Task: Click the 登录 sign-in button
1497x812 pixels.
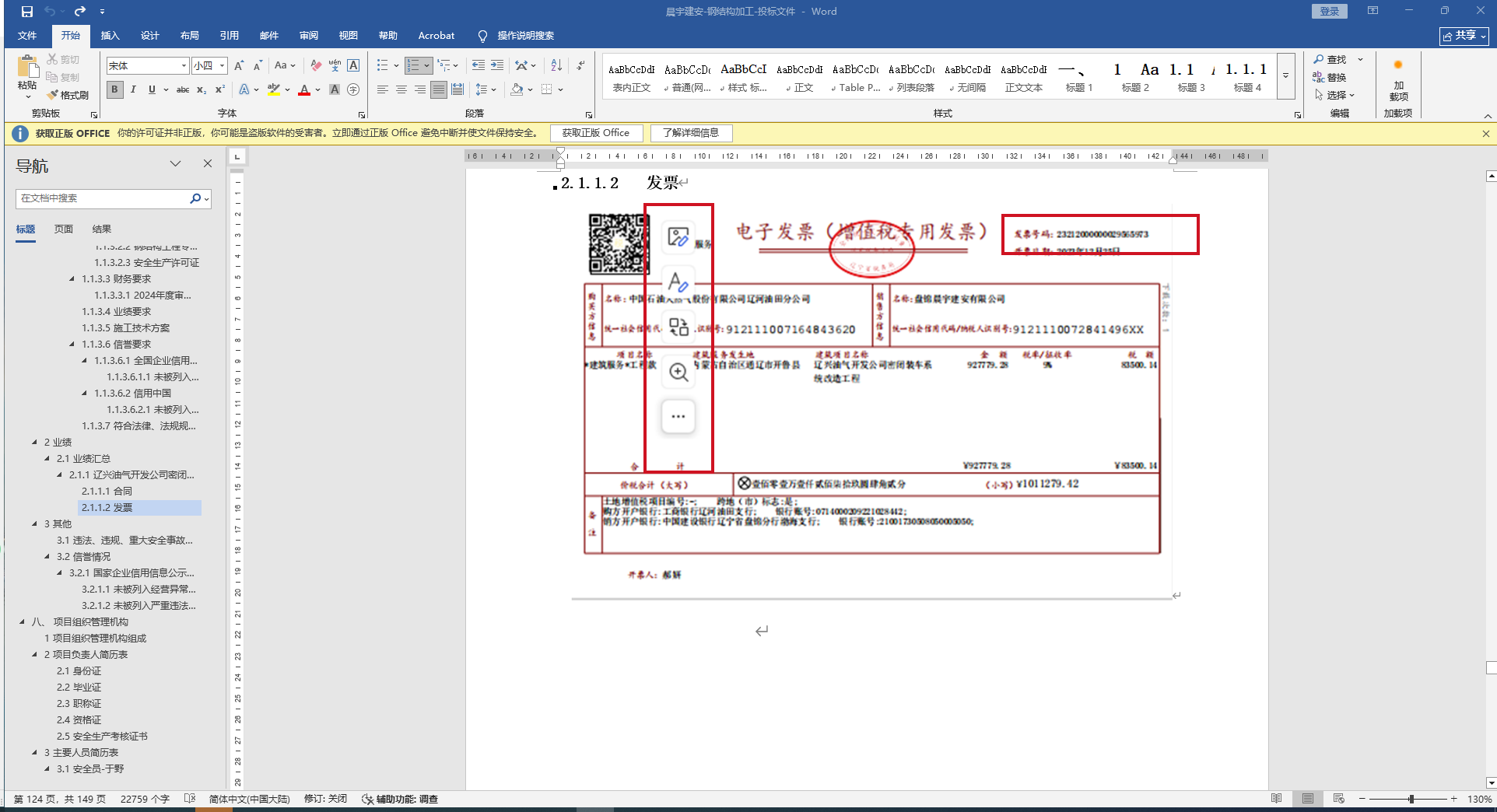Action: pos(1330,11)
